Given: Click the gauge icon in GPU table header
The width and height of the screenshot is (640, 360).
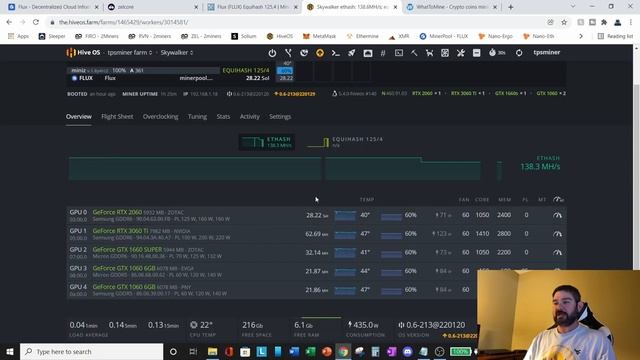Looking at the screenshot, I should click(558, 200).
